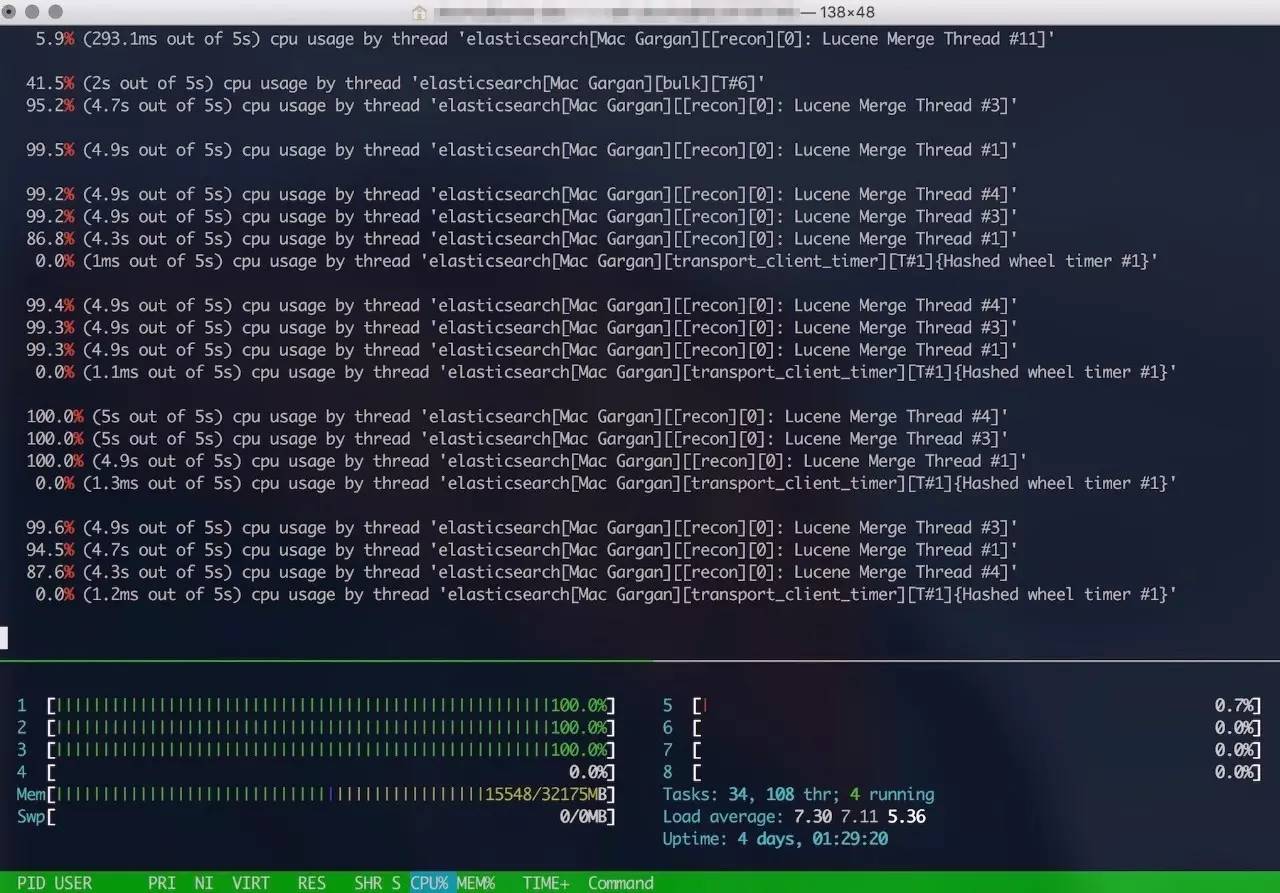Click the TIME+ column header
The width and height of the screenshot is (1280, 893).
[546, 883]
